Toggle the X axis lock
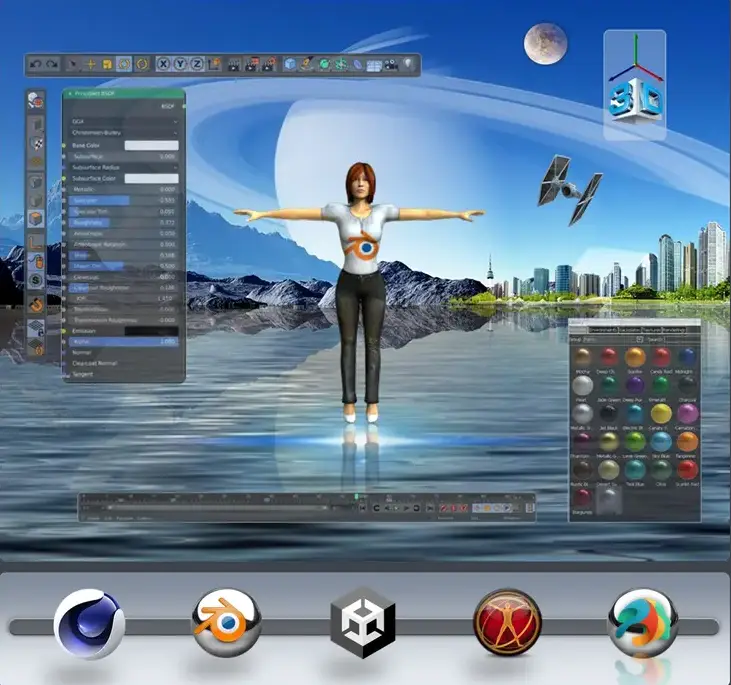Image resolution: width=731 pixels, height=685 pixels. (163, 64)
